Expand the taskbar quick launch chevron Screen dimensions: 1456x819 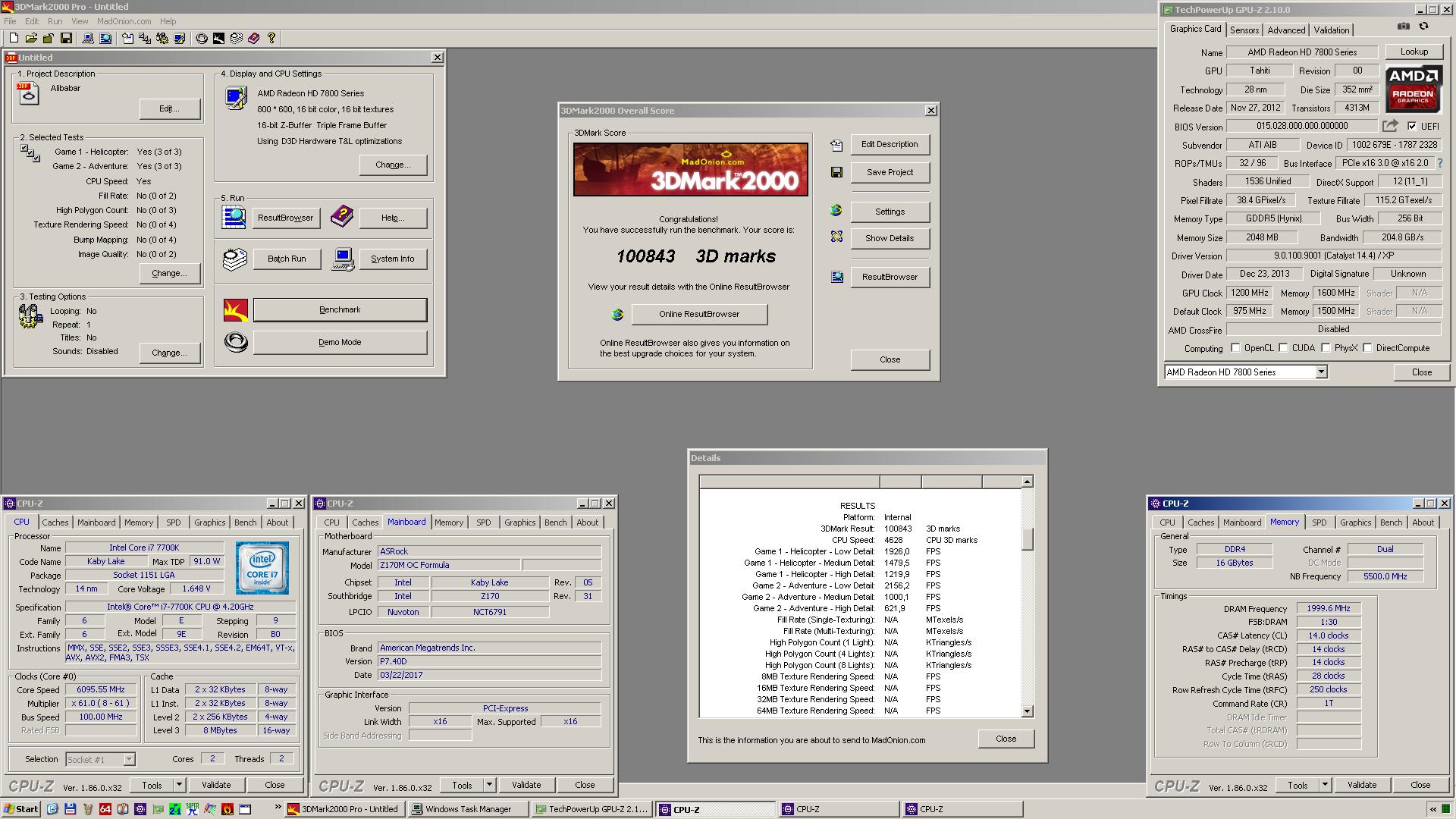point(278,808)
